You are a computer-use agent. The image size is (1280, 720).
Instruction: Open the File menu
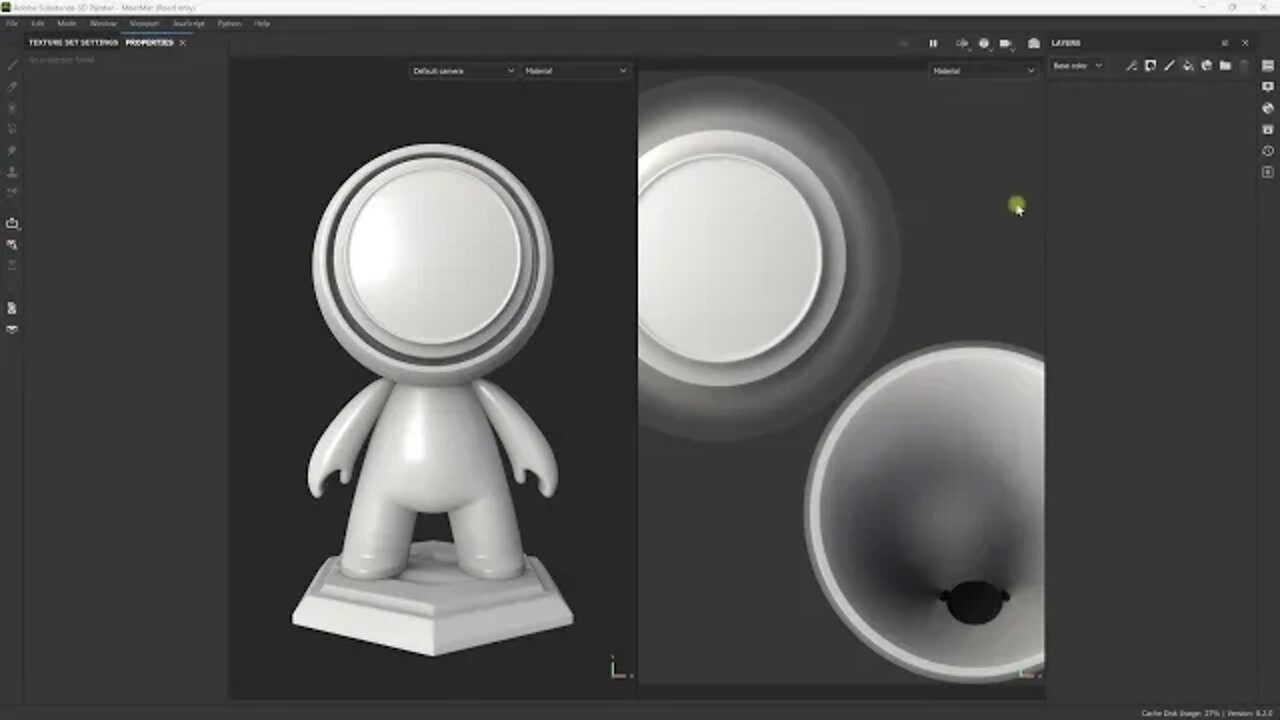coord(12,23)
